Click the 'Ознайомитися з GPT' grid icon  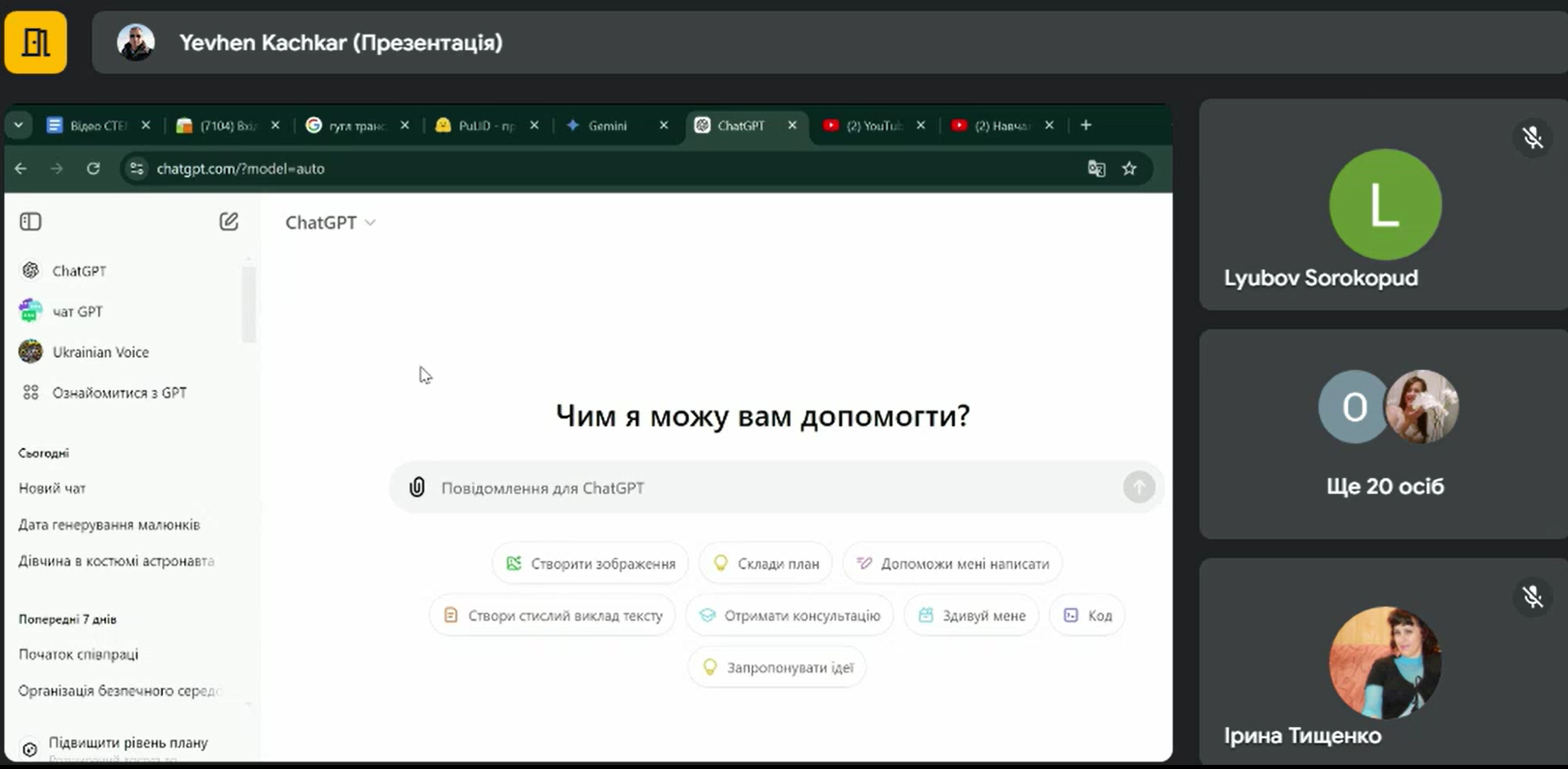[x=30, y=393]
